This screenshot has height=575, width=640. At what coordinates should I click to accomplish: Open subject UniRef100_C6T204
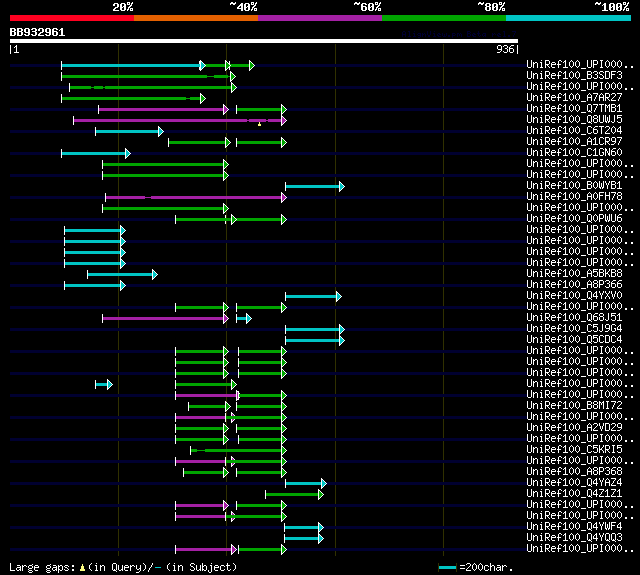pyautogui.click(x=574, y=131)
